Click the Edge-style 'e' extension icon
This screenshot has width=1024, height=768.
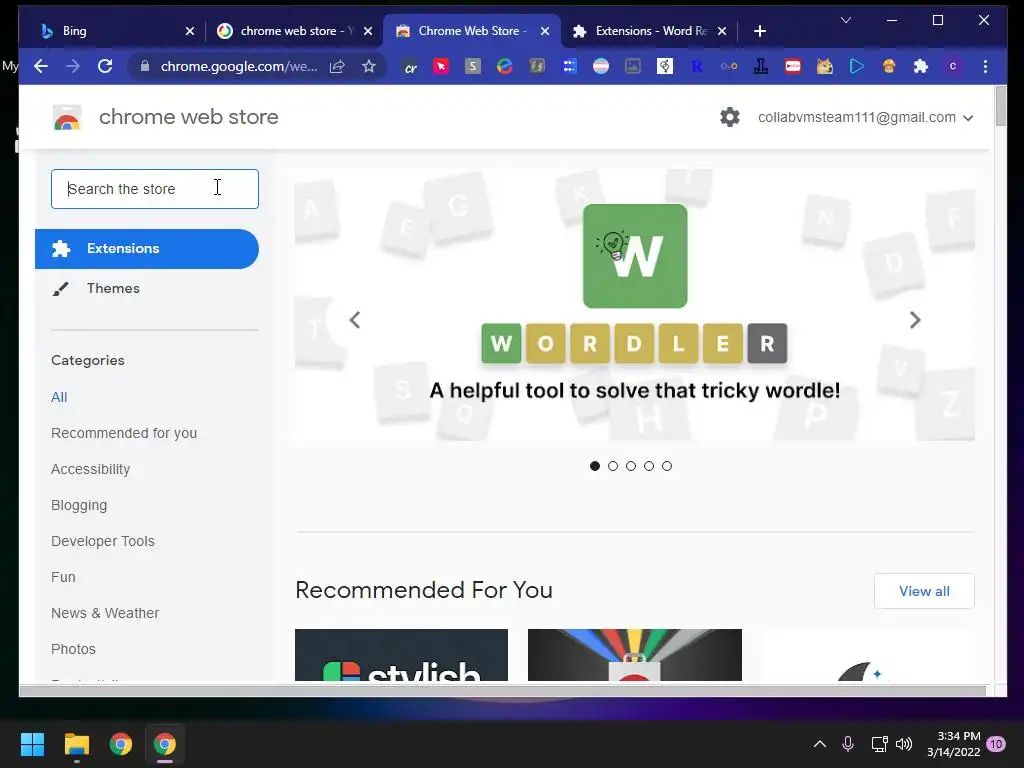[x=505, y=66]
